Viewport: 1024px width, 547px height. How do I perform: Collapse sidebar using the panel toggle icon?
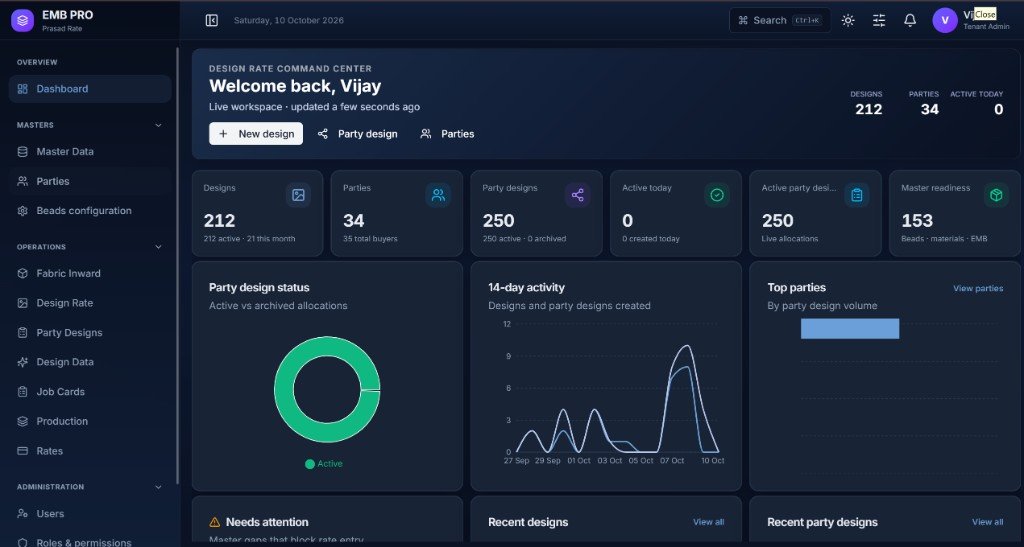(x=212, y=20)
